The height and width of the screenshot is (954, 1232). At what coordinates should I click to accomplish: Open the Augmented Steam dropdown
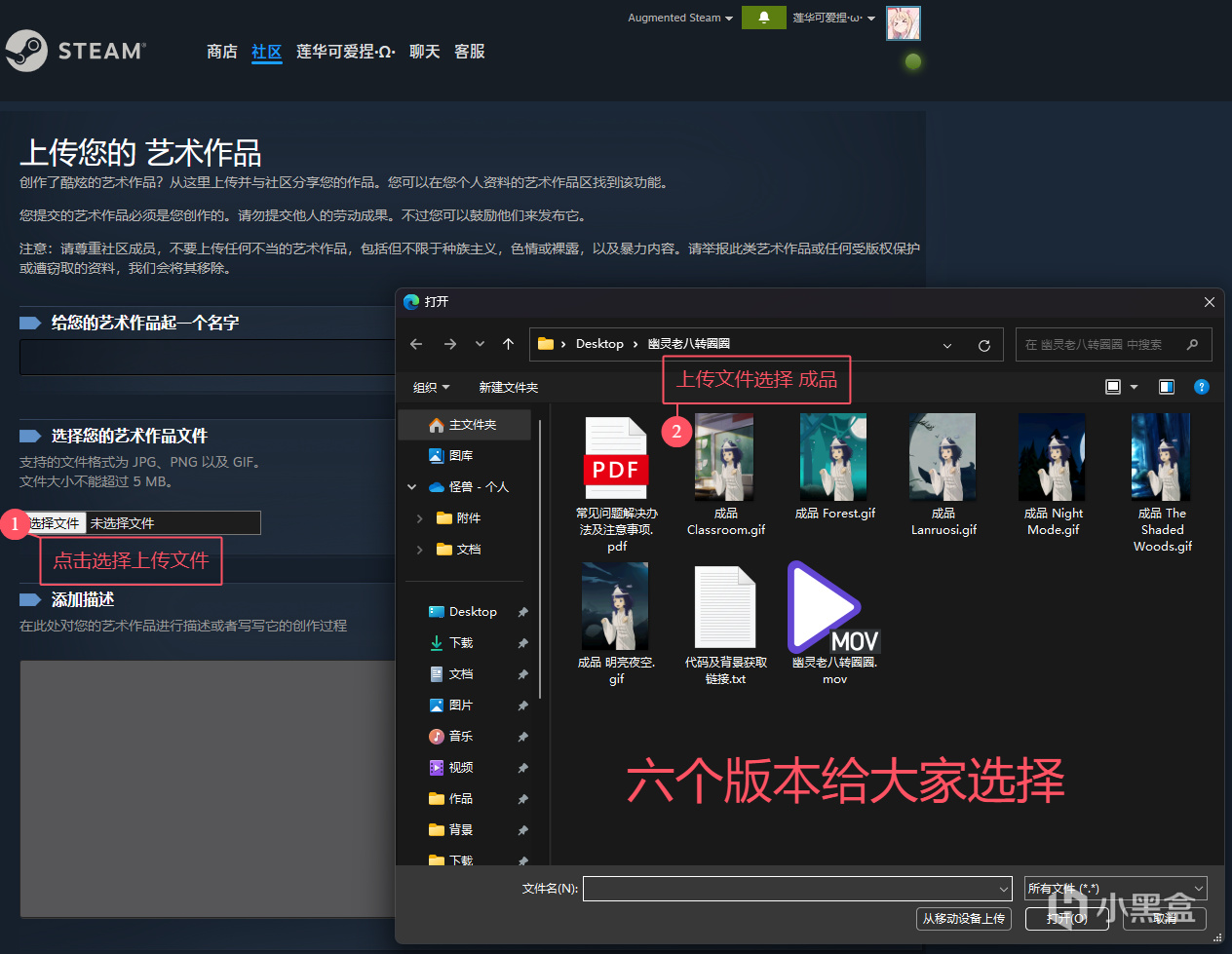(680, 18)
